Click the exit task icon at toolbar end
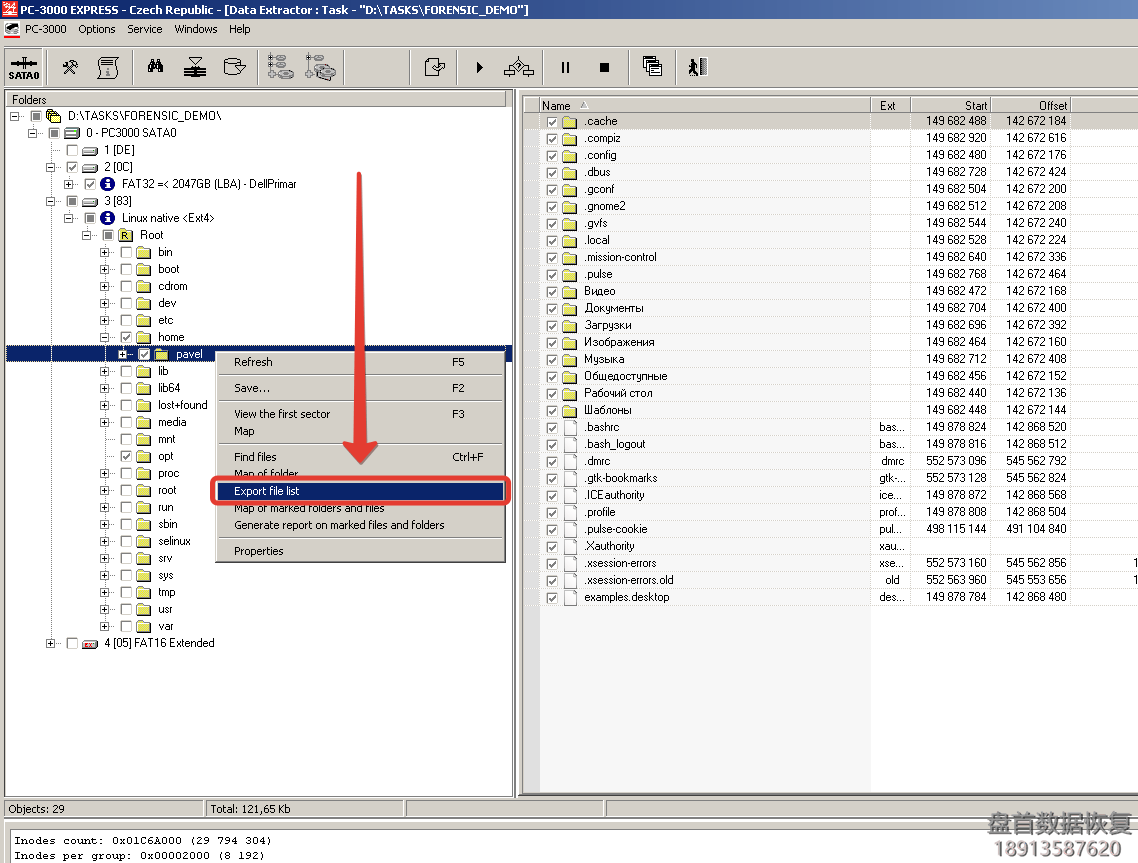 pyautogui.click(x=696, y=66)
